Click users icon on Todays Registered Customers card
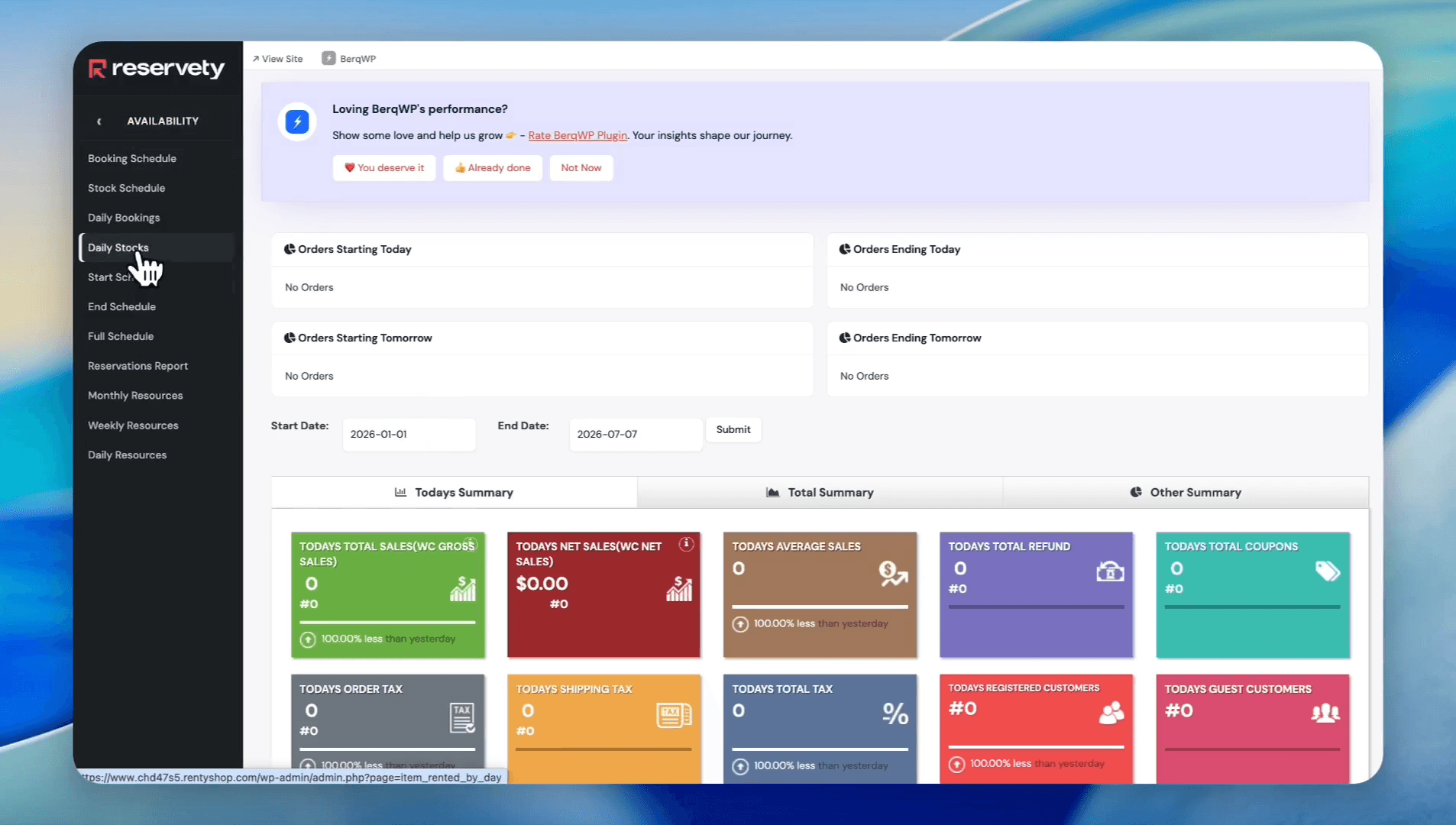The image size is (1456, 825). click(1111, 713)
